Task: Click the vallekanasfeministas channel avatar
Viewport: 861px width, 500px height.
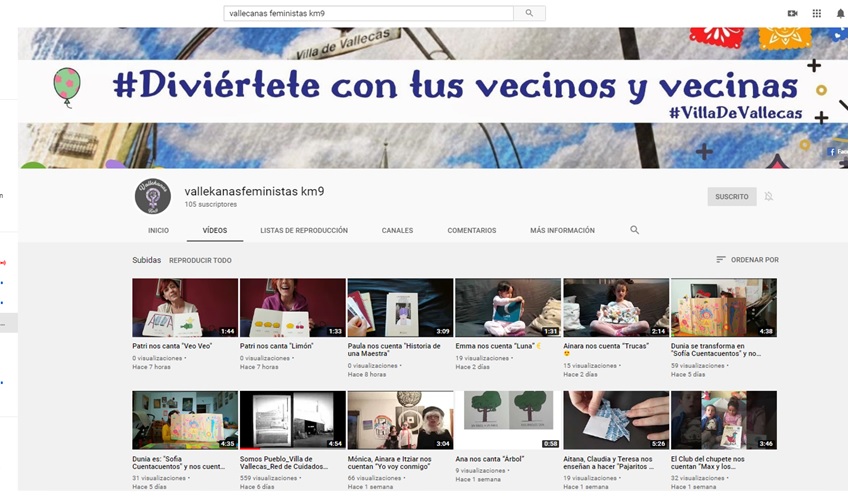Action: coord(153,196)
